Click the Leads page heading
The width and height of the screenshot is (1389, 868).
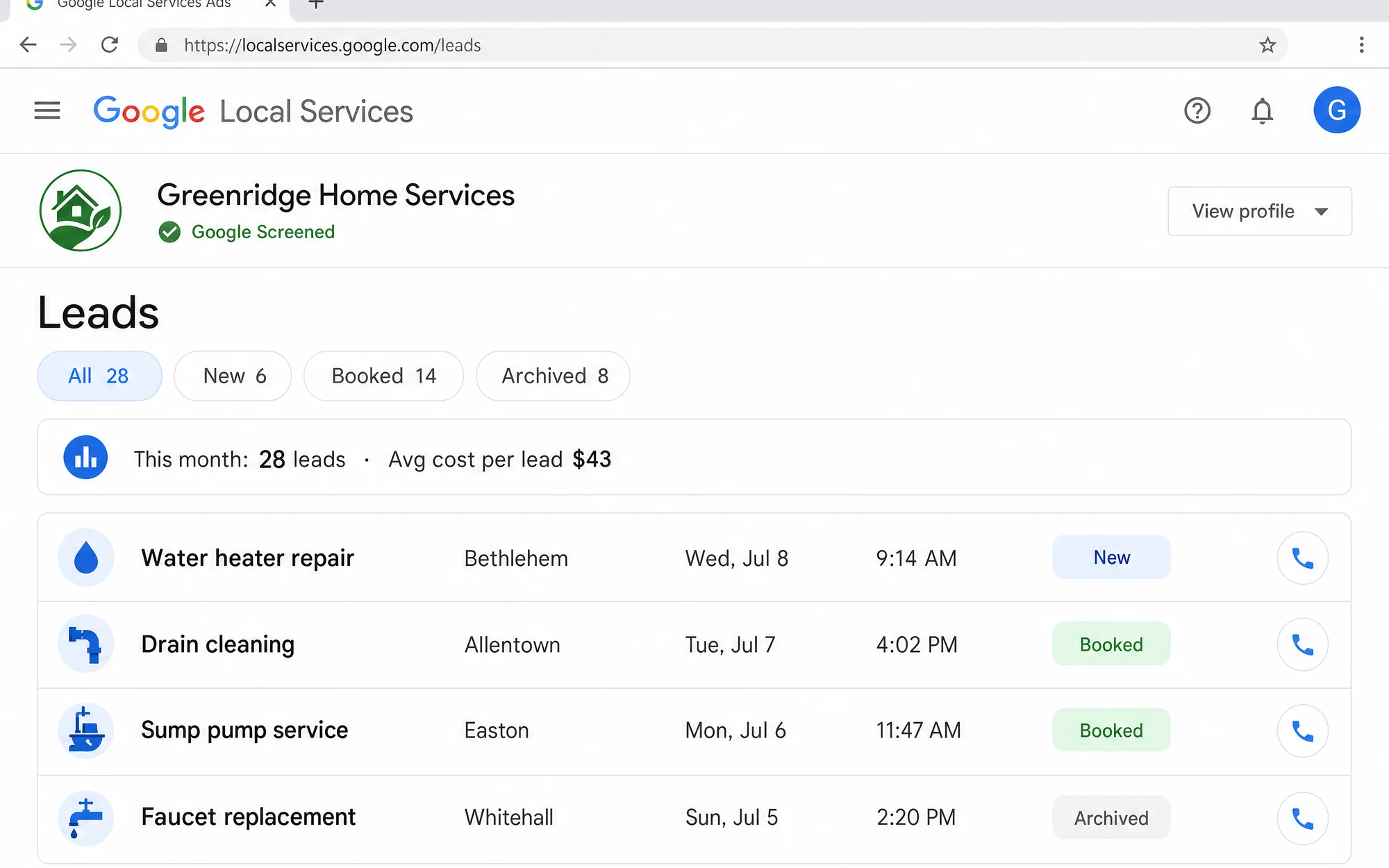tap(98, 312)
